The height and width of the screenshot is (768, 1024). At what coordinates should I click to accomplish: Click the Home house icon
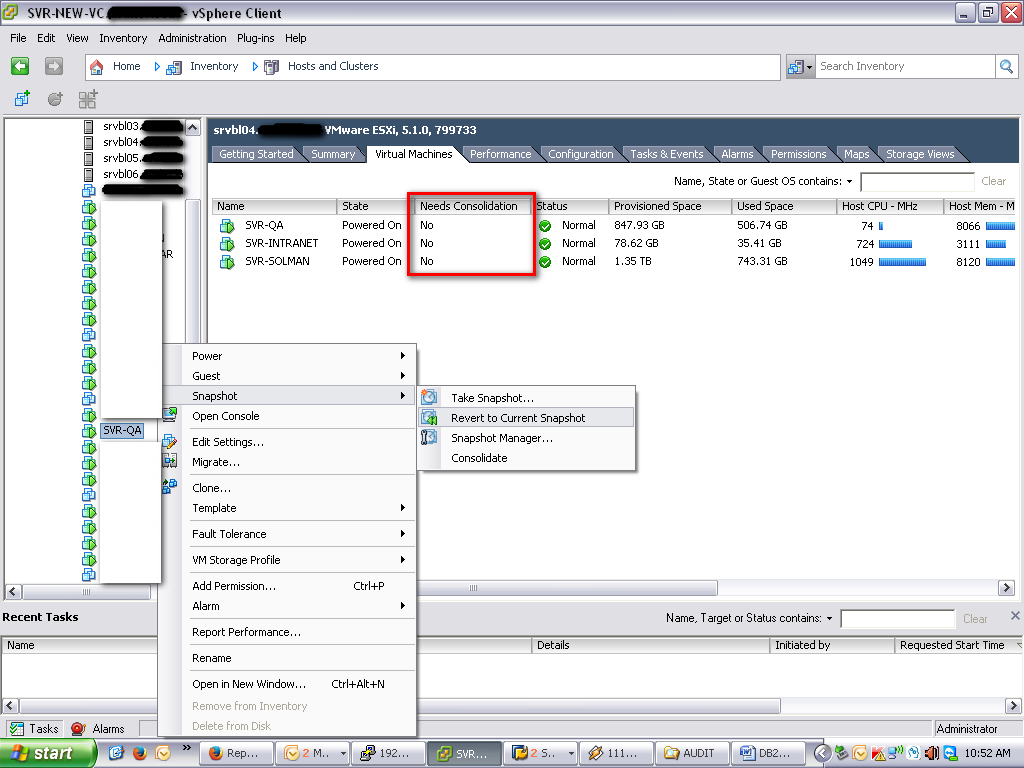point(97,67)
